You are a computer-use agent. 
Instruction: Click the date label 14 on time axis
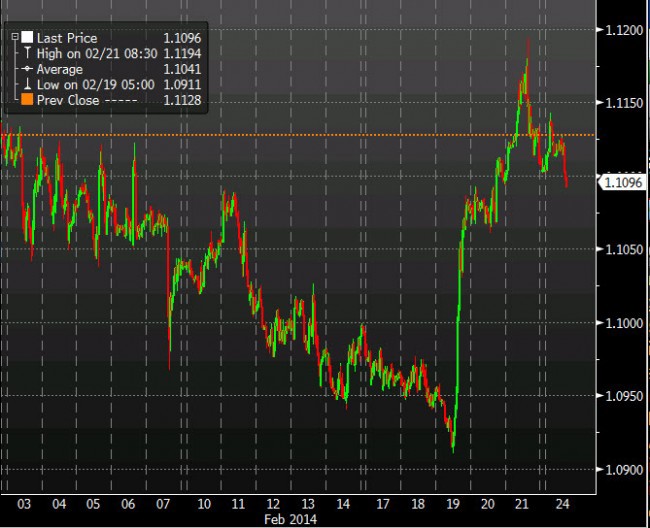pyautogui.click(x=343, y=504)
